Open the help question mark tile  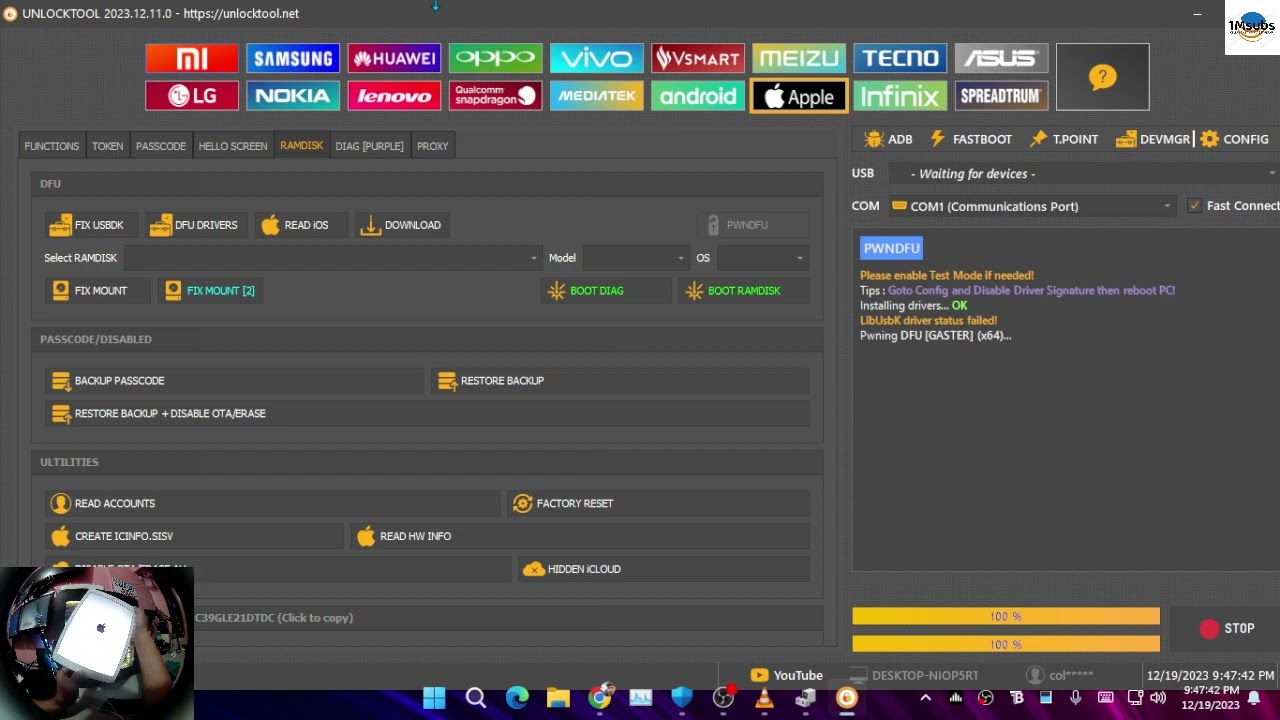point(1102,77)
